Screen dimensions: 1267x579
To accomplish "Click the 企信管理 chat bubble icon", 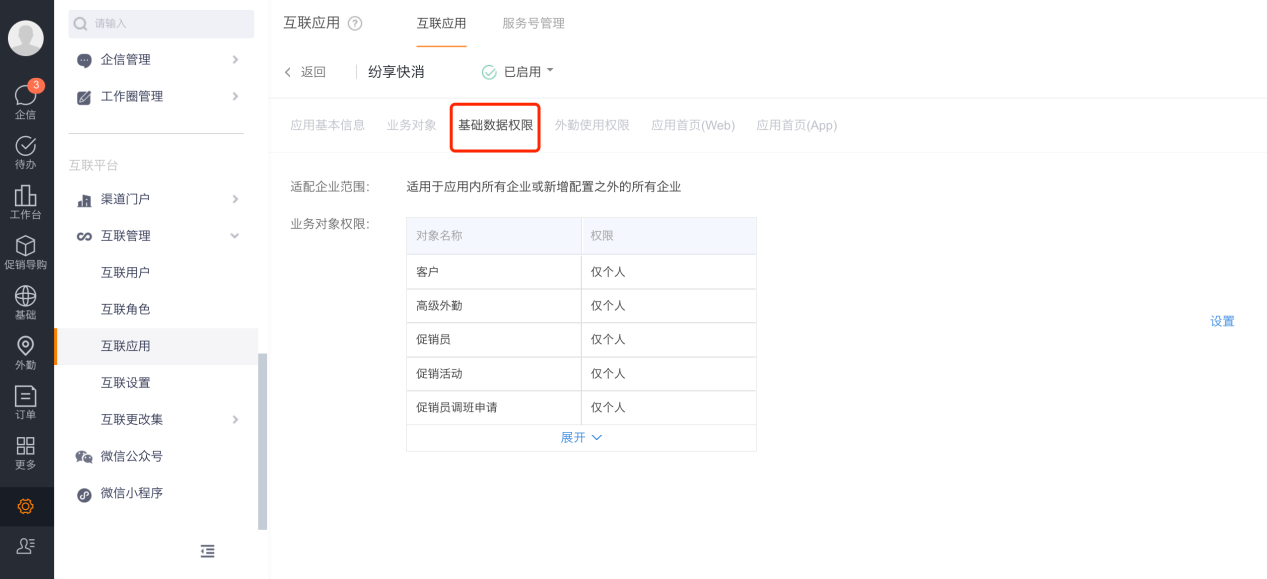I will pyautogui.click(x=85, y=60).
